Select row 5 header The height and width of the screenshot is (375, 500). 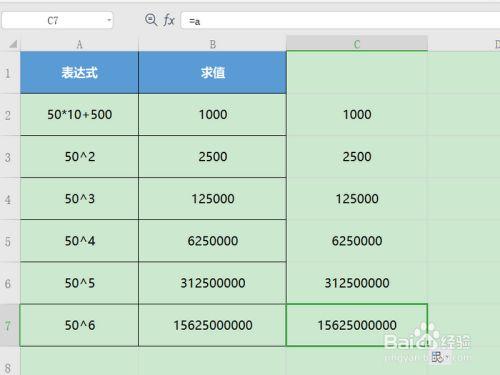pos(9,241)
